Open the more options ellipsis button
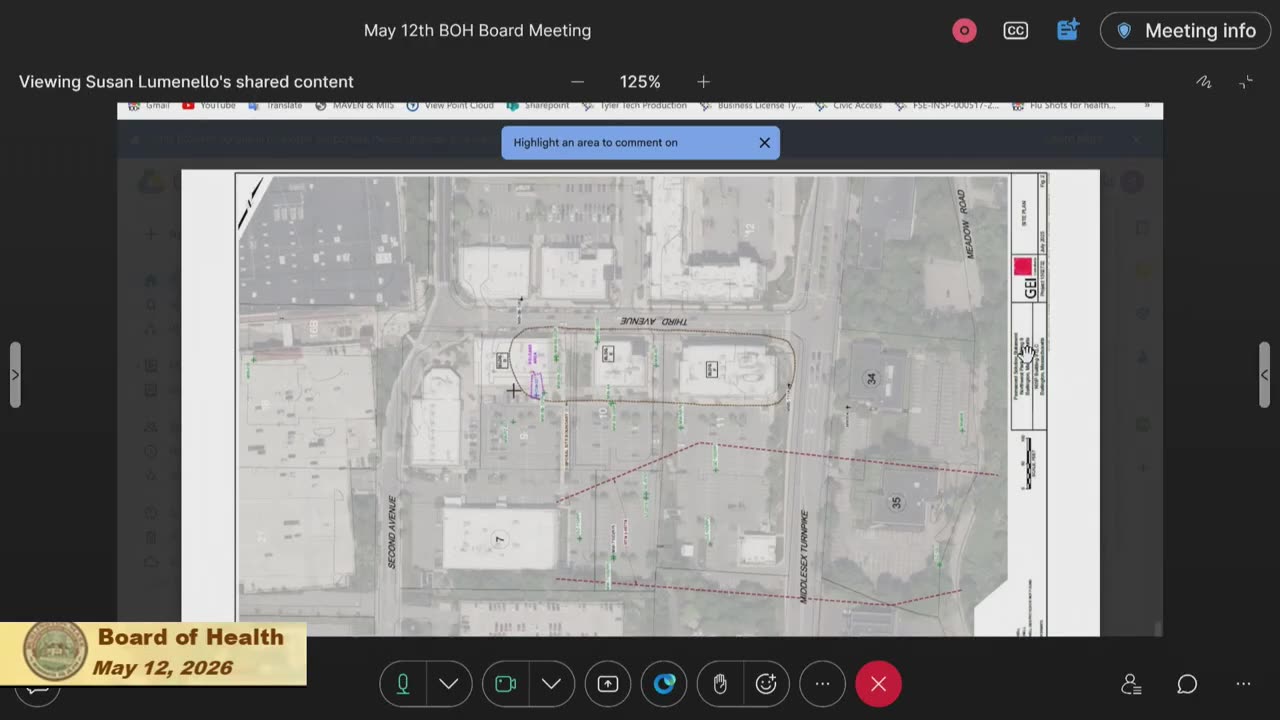Image resolution: width=1280 pixels, height=720 pixels. (x=822, y=684)
